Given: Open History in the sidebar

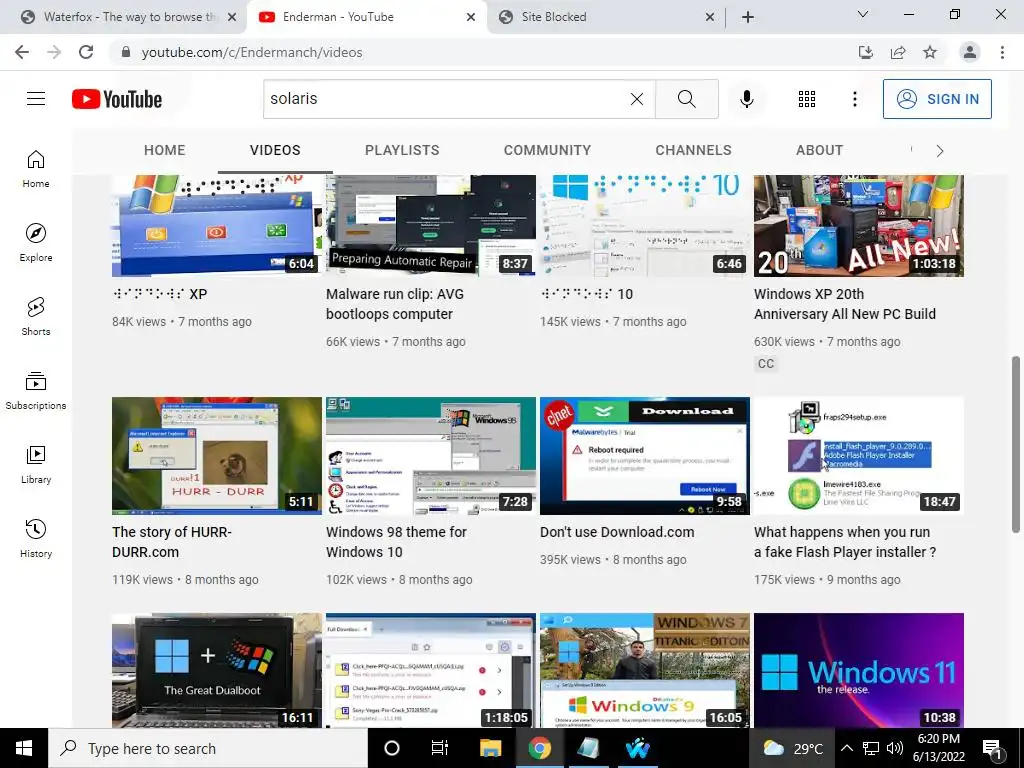Looking at the screenshot, I should coord(36,538).
